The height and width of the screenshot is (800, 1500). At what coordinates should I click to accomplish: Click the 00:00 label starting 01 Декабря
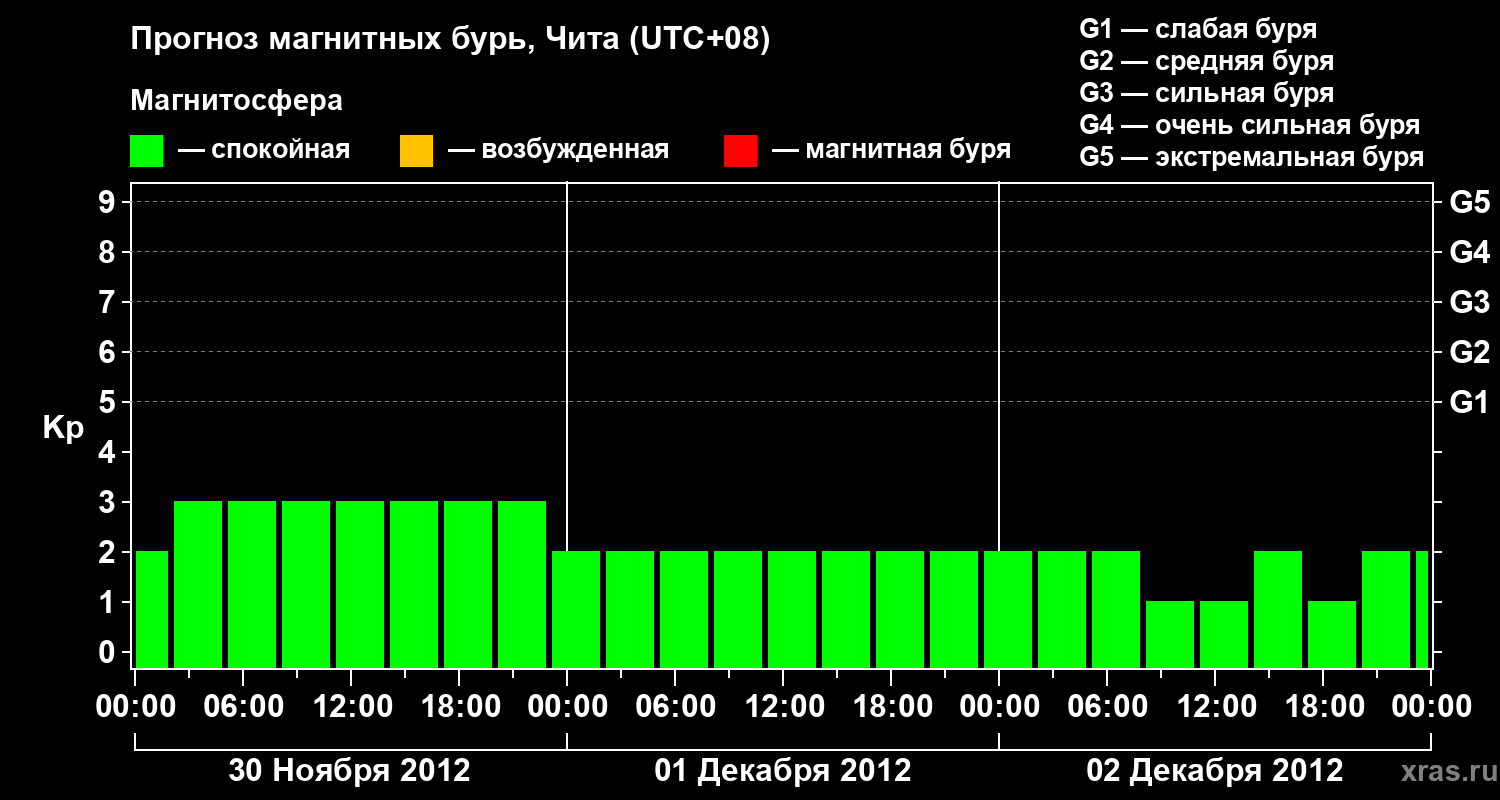tap(569, 707)
